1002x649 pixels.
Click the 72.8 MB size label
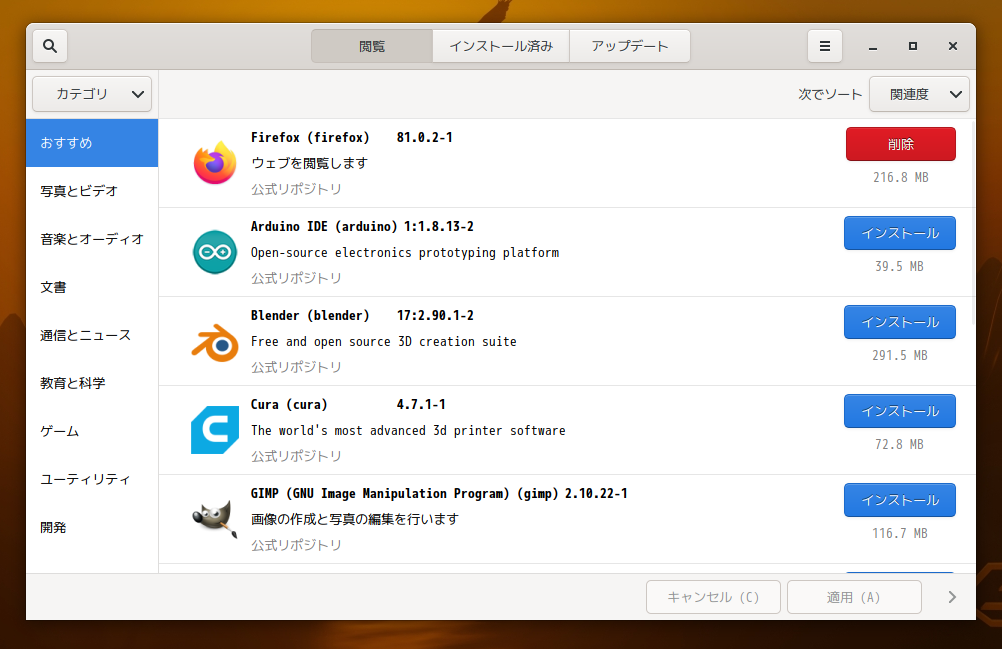coord(899,444)
